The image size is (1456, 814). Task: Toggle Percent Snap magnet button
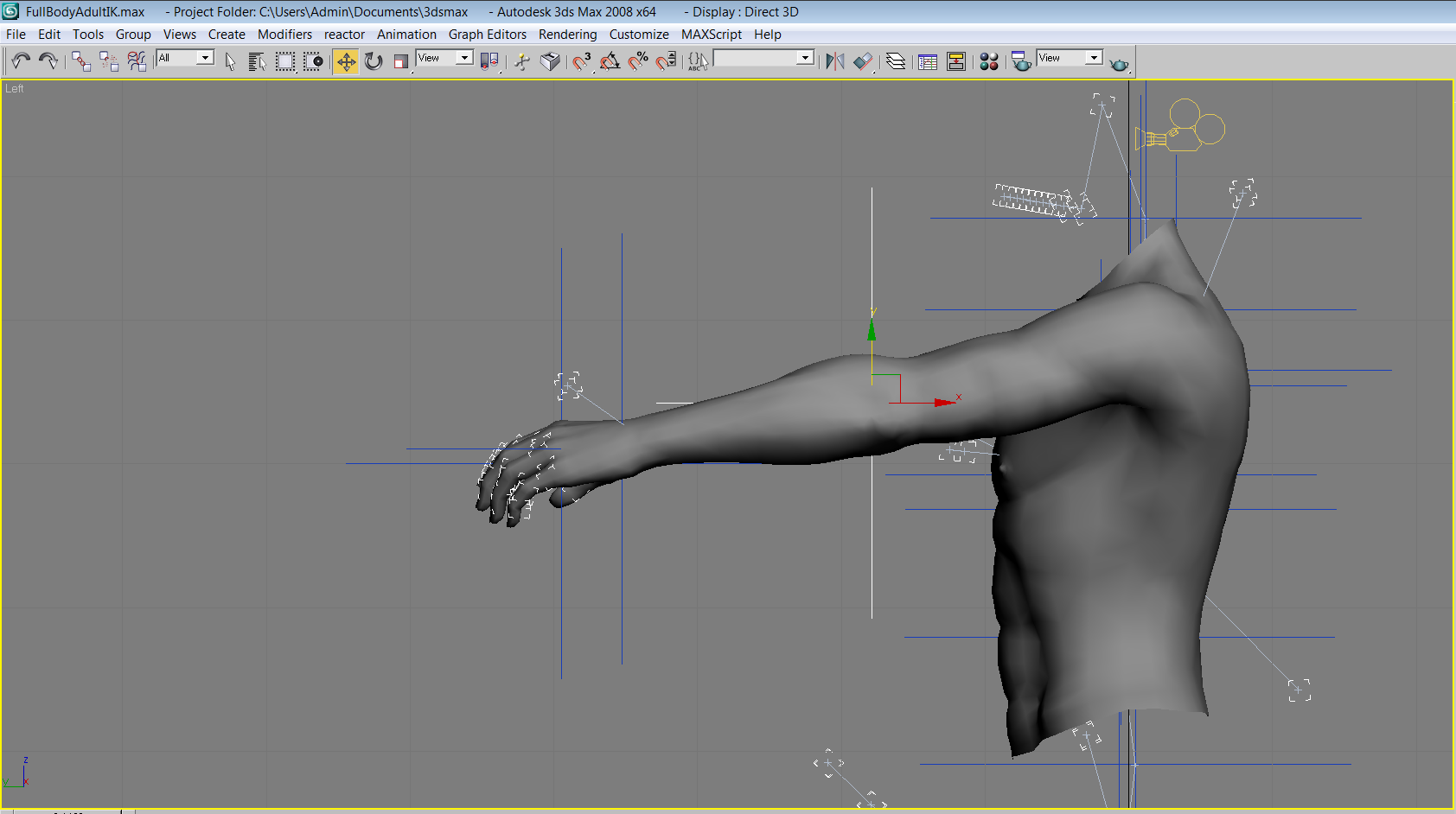[x=638, y=60]
